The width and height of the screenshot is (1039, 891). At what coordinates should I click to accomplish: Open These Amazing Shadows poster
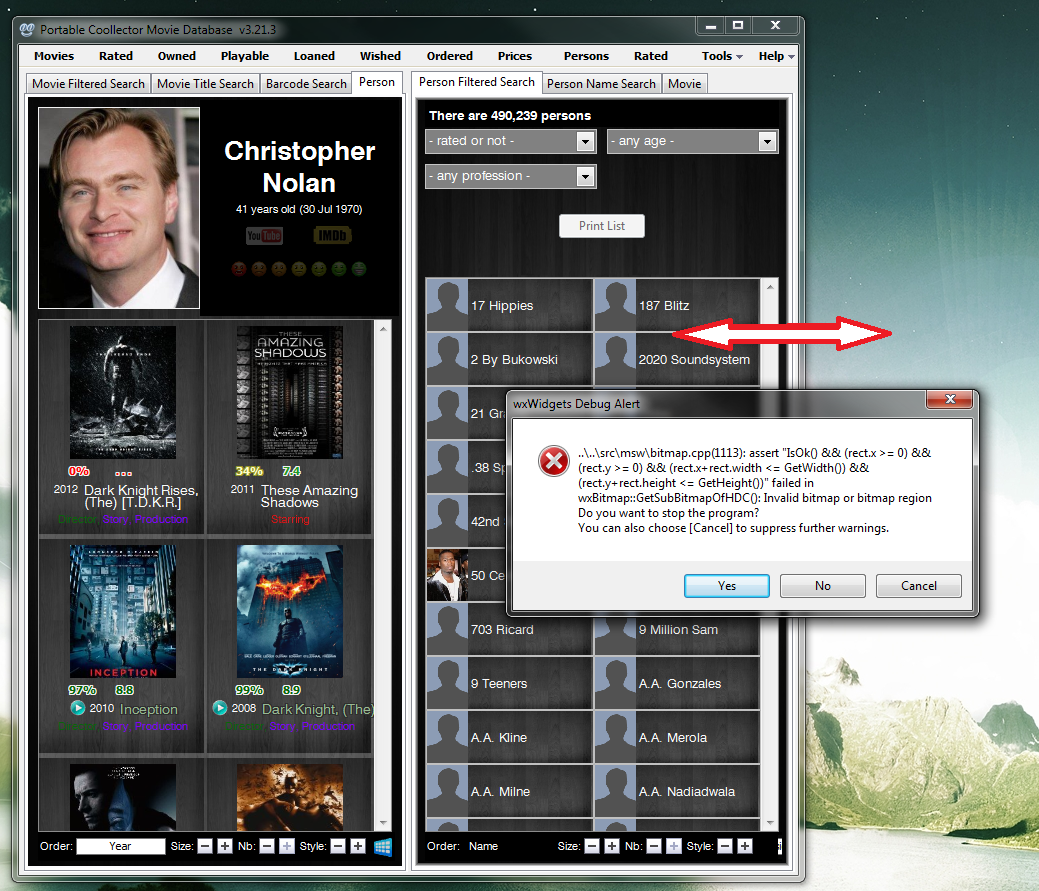[290, 392]
